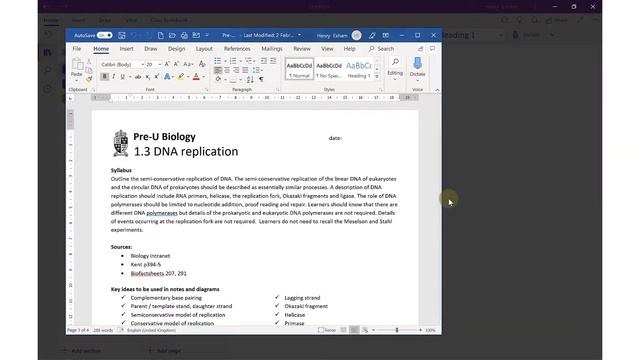
Task: Click the Dictate microphone button
Action: [417, 67]
